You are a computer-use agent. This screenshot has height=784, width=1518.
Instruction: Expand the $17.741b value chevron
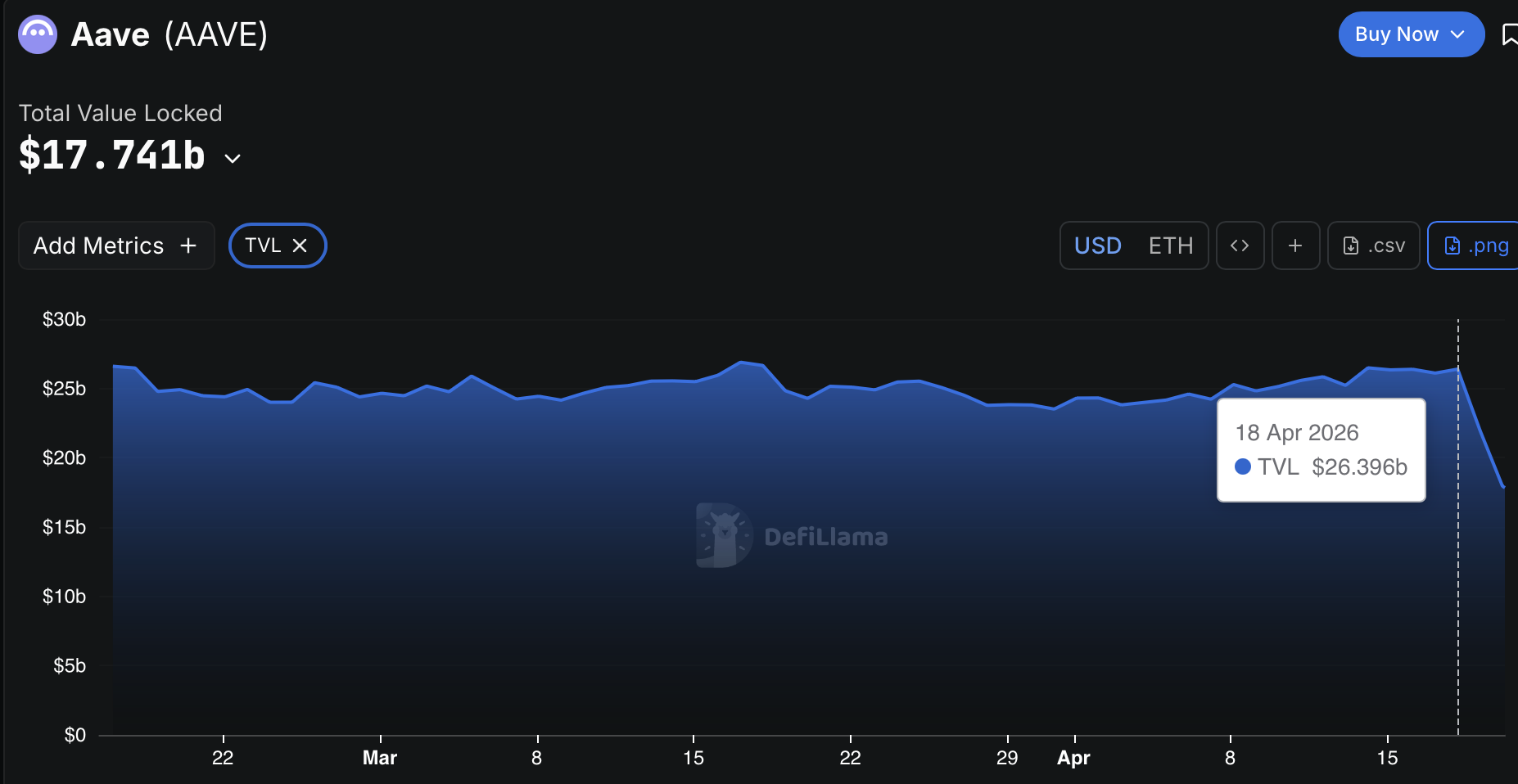[x=233, y=159]
